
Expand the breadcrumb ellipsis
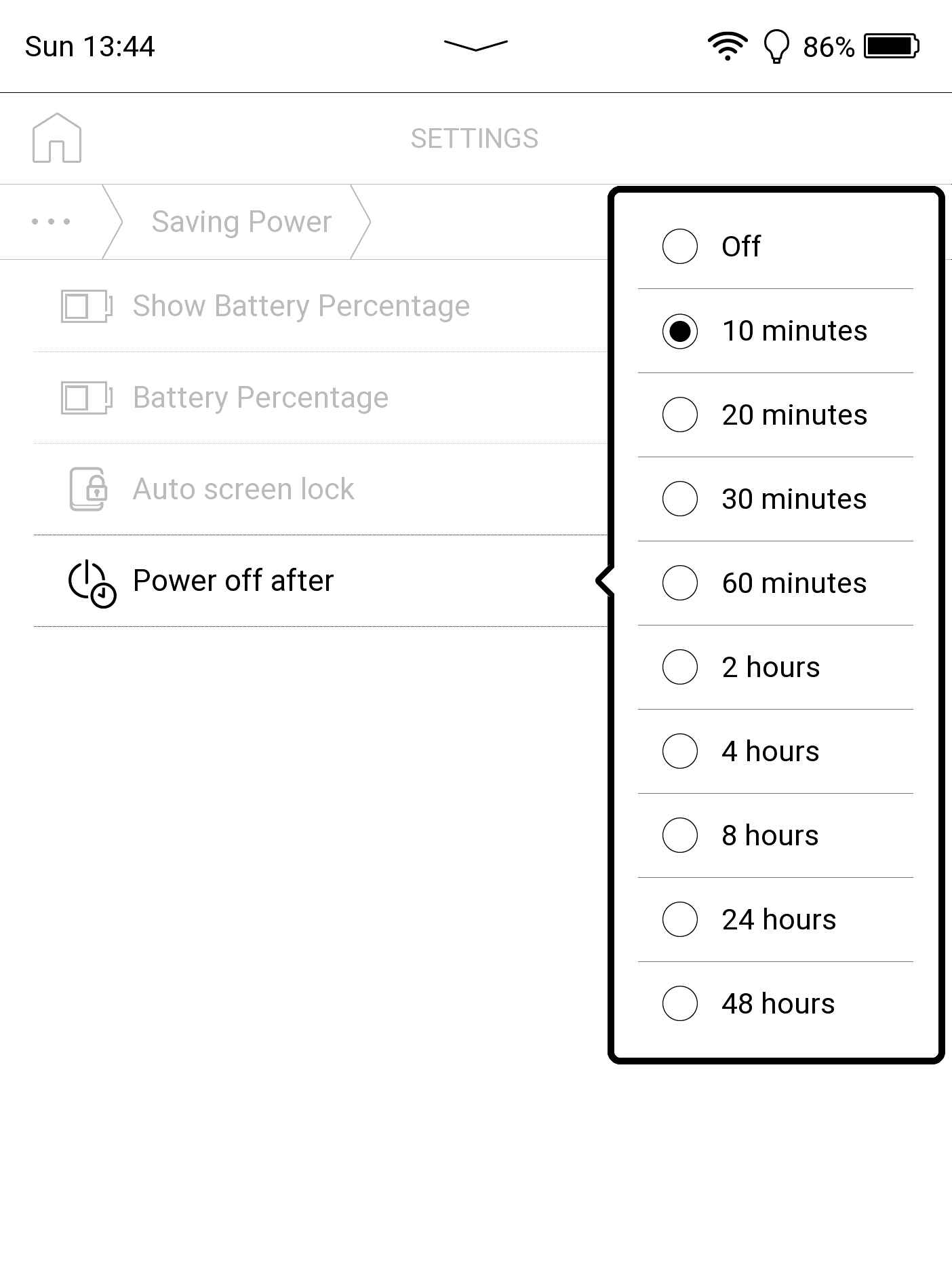(51, 222)
